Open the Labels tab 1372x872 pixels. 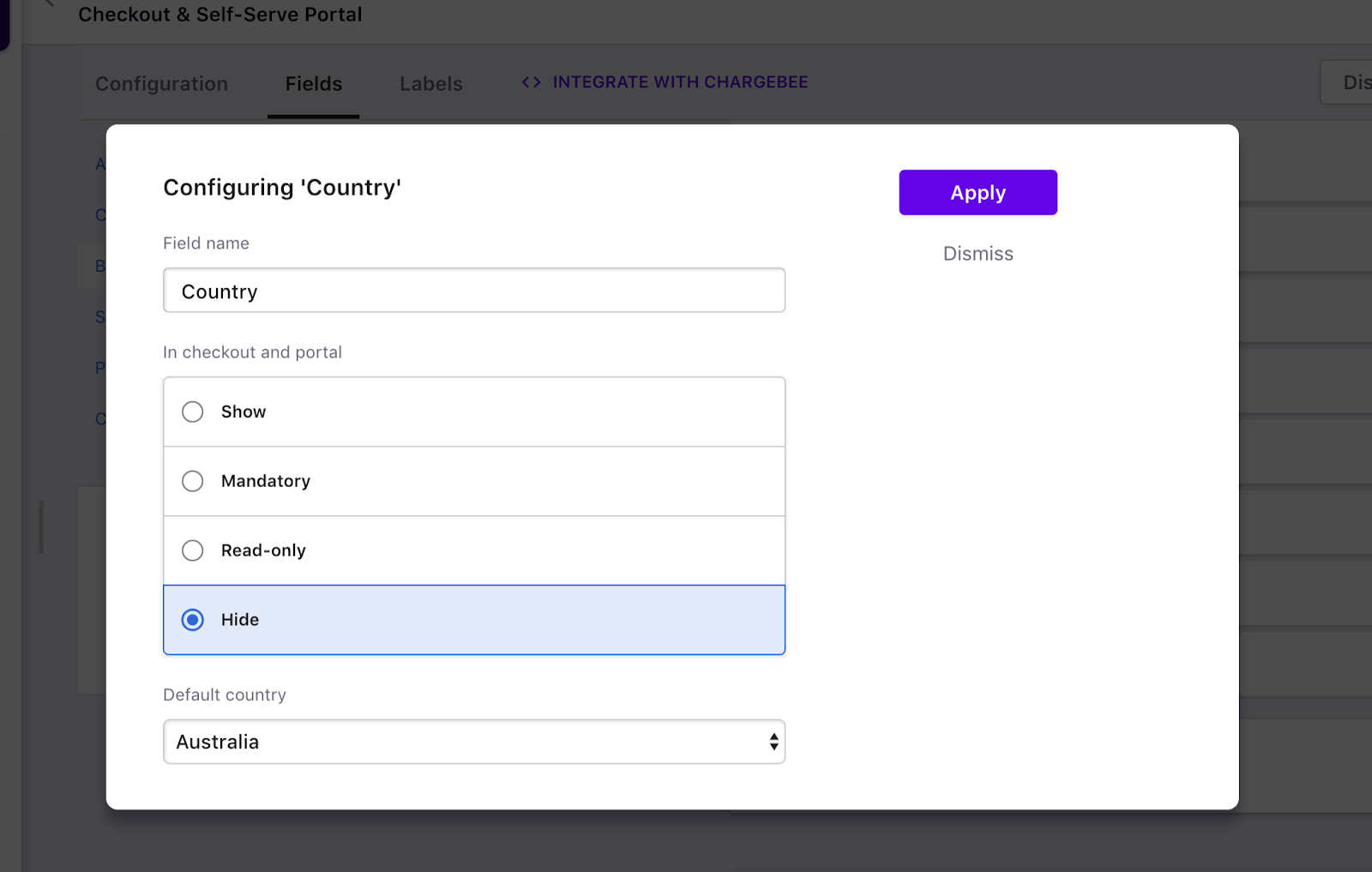tap(430, 84)
